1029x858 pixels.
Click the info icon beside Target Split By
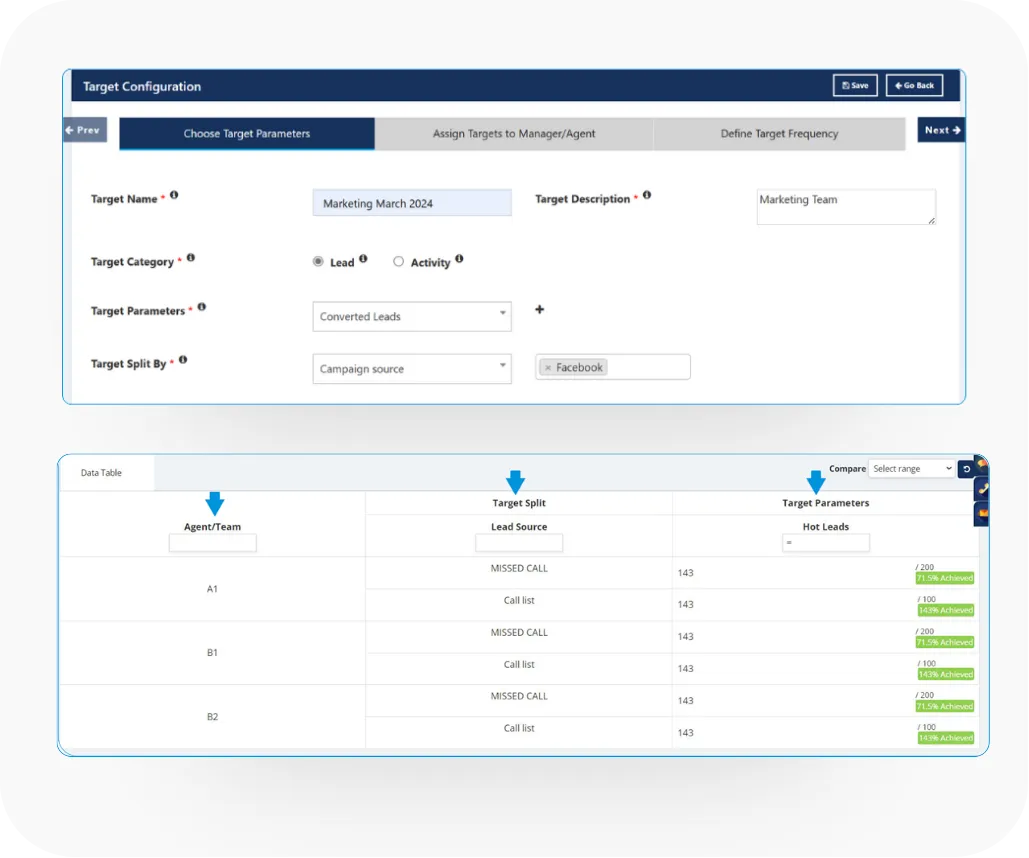pyautogui.click(x=183, y=360)
